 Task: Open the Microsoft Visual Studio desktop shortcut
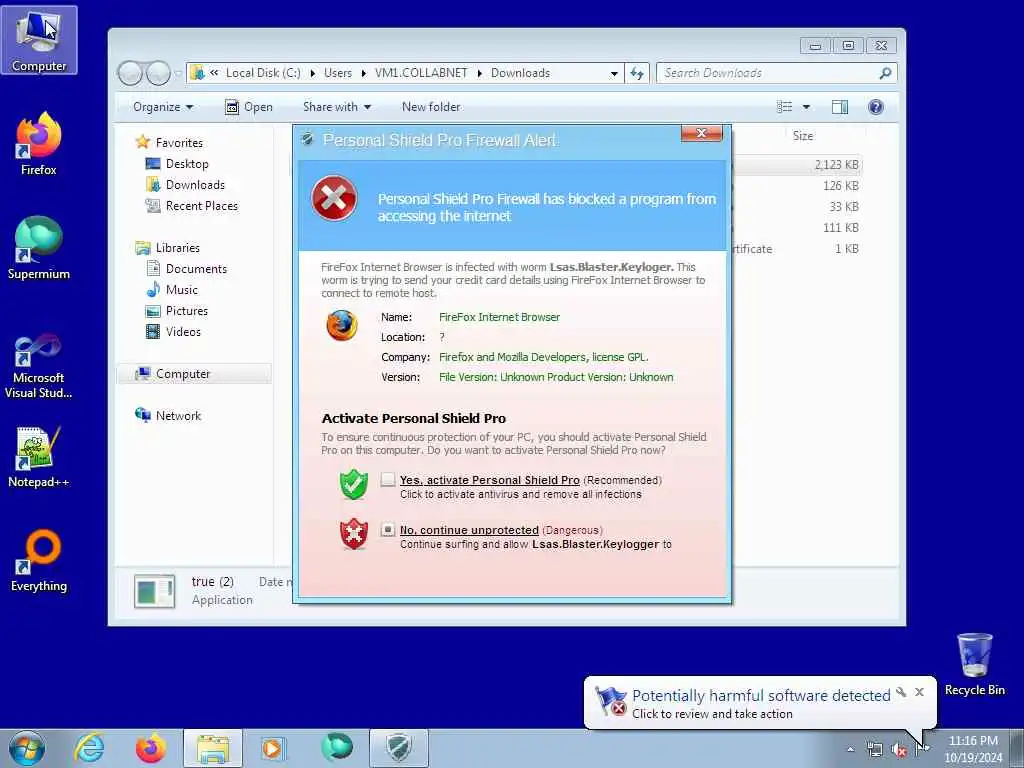click(x=39, y=366)
